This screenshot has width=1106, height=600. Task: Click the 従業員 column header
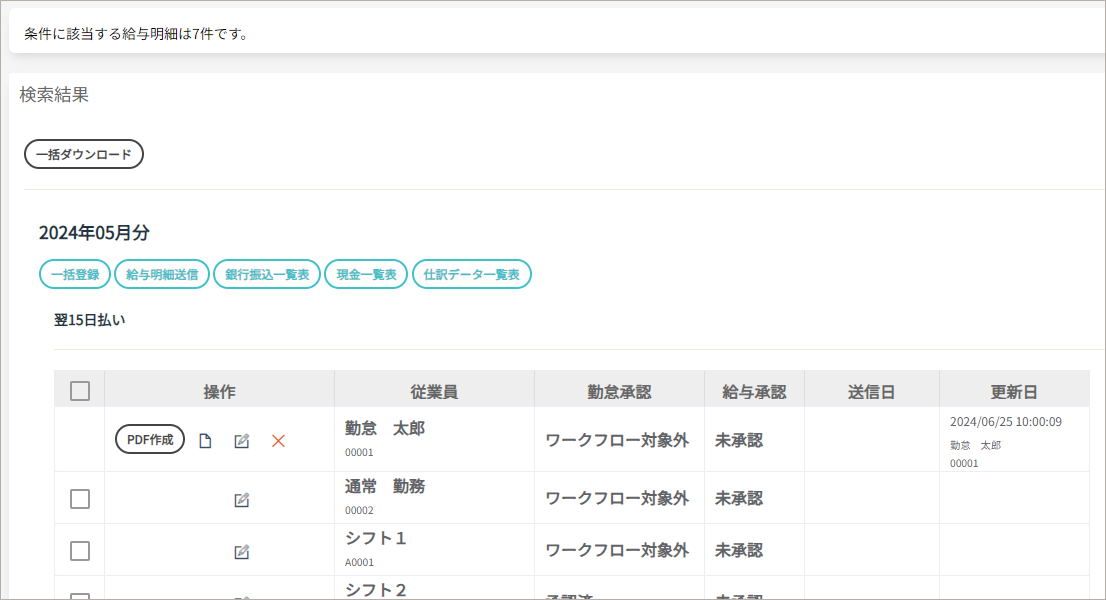[434, 392]
